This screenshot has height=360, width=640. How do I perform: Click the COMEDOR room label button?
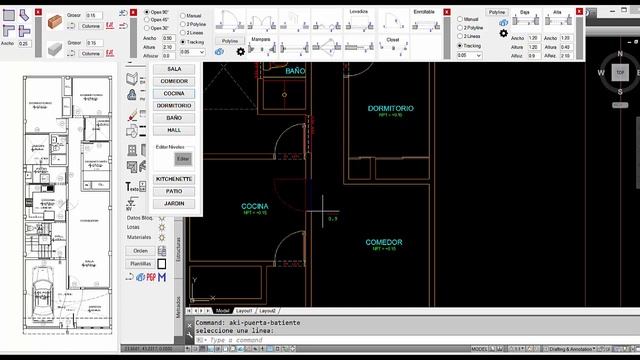174,81
